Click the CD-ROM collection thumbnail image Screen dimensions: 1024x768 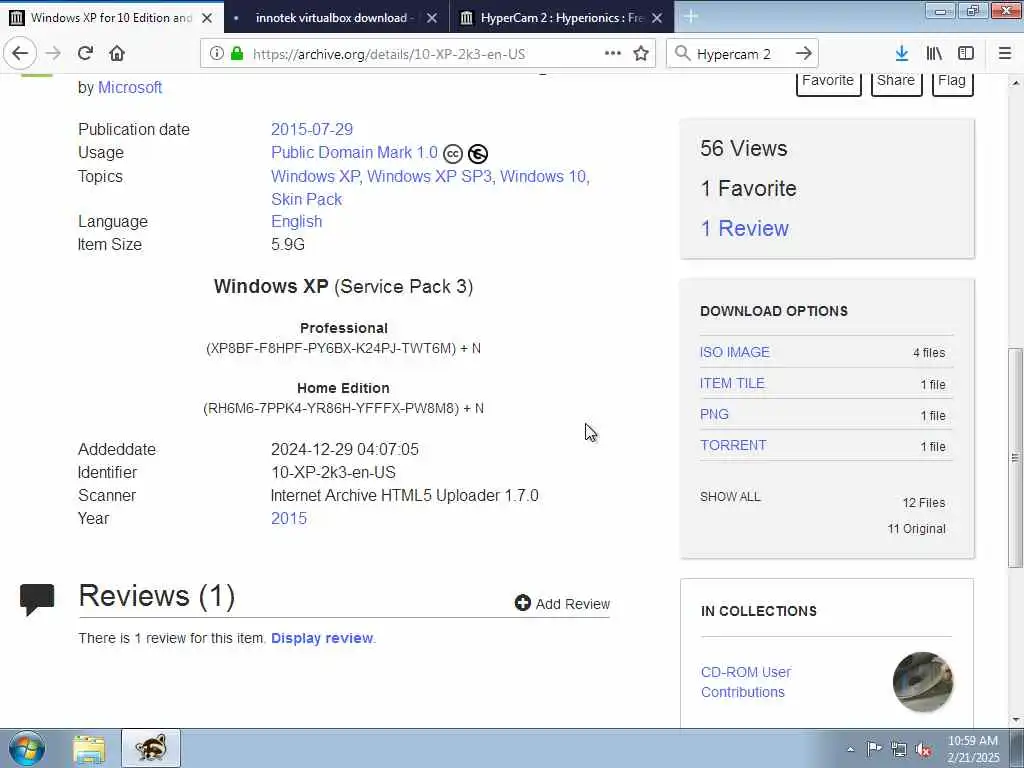point(923,682)
